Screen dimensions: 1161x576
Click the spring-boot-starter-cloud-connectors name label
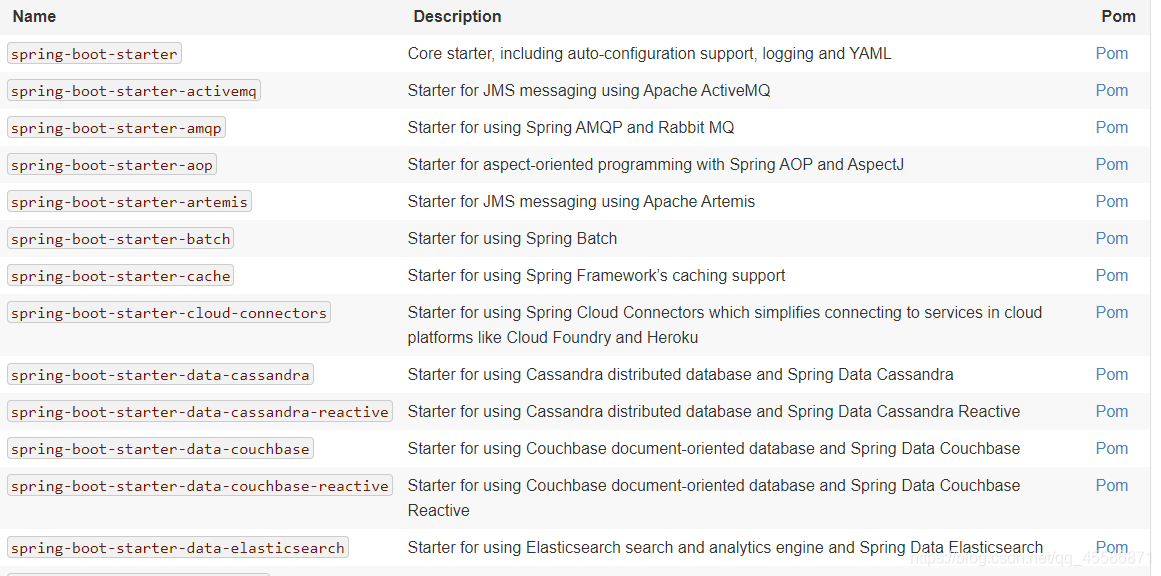pos(169,313)
